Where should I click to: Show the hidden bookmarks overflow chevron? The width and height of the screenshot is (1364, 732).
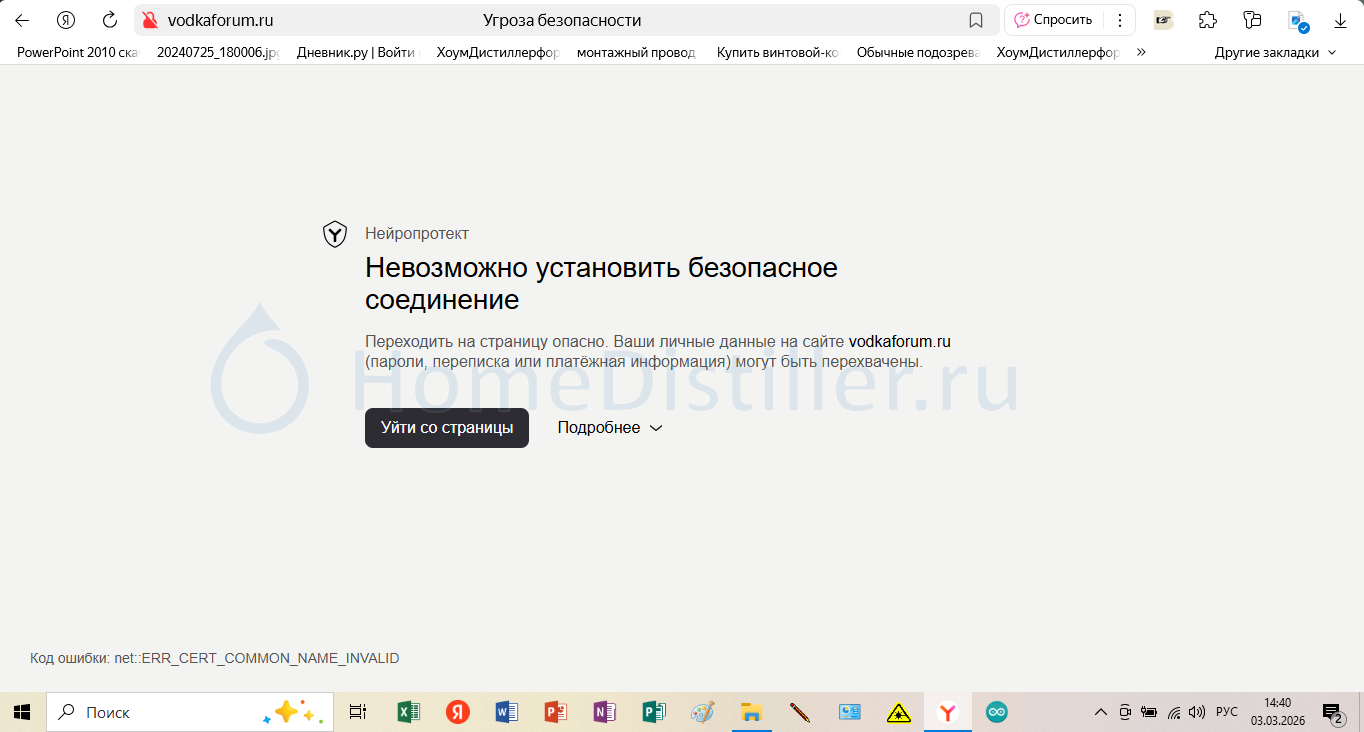tap(1141, 52)
